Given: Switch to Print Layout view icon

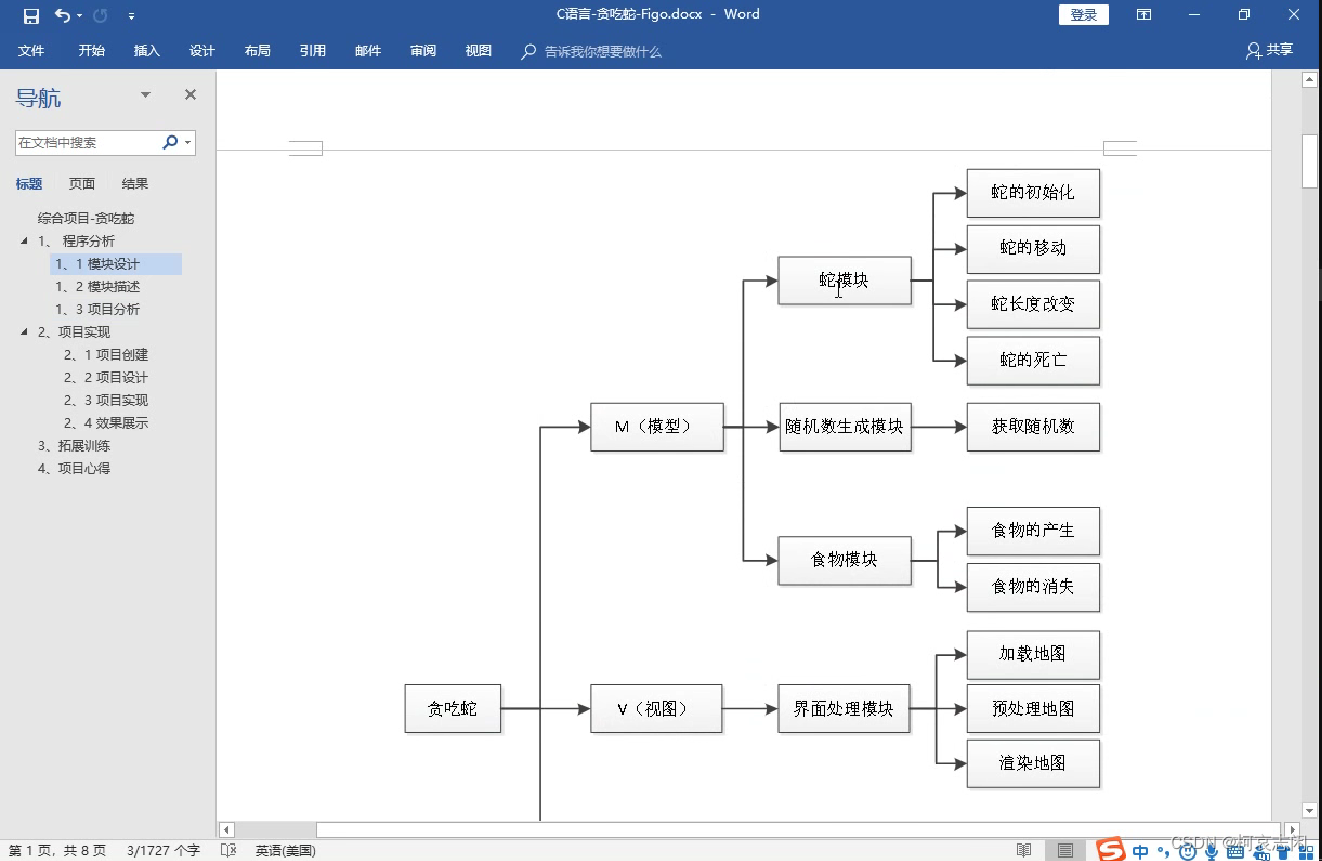Looking at the screenshot, I should point(1066,850).
